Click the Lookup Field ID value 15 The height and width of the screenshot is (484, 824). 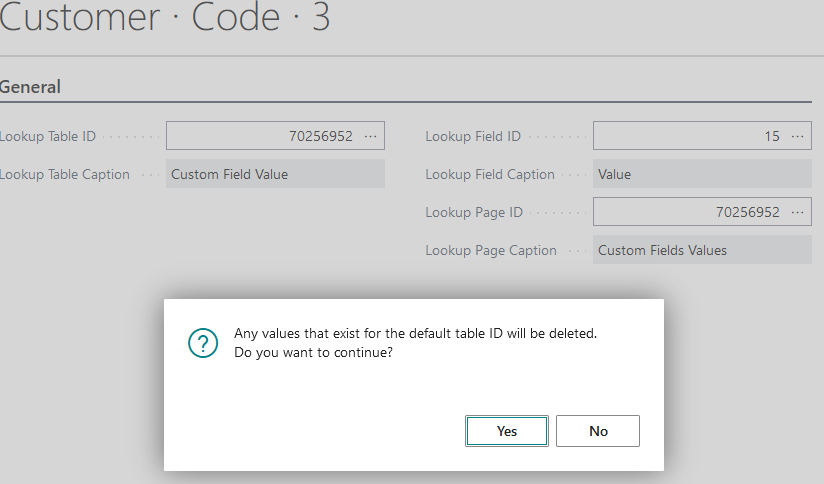click(x=690, y=136)
